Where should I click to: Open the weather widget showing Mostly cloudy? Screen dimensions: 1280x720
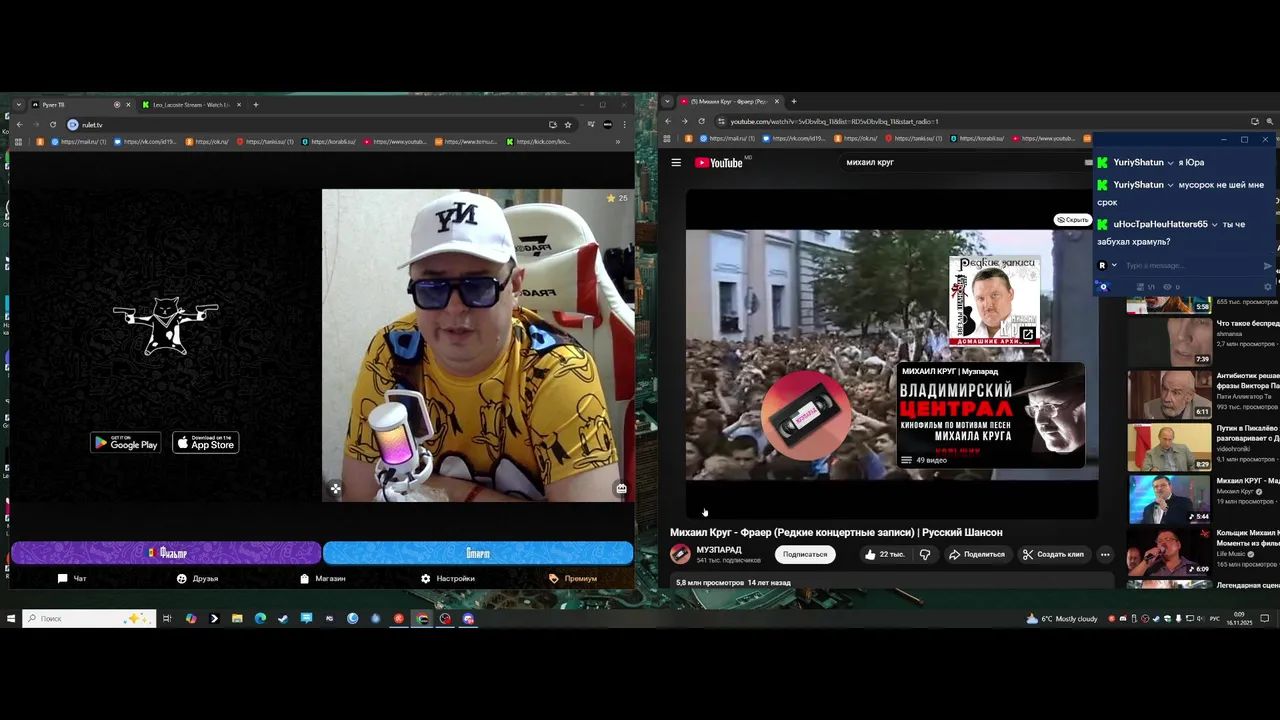point(1062,618)
